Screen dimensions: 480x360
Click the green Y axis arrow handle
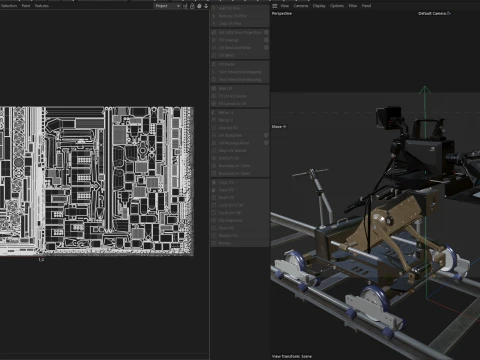coord(425,89)
